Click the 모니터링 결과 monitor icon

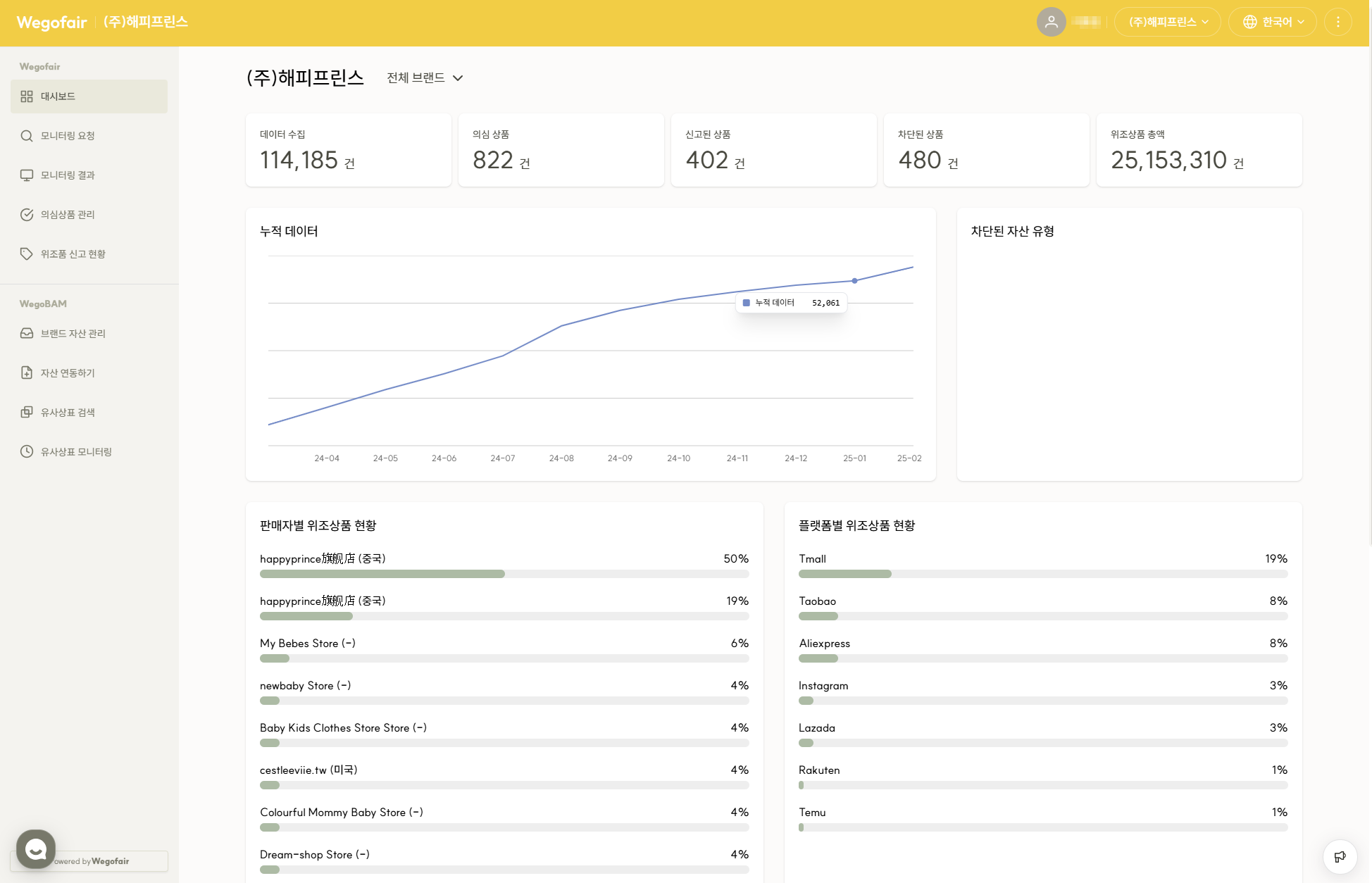(x=27, y=175)
